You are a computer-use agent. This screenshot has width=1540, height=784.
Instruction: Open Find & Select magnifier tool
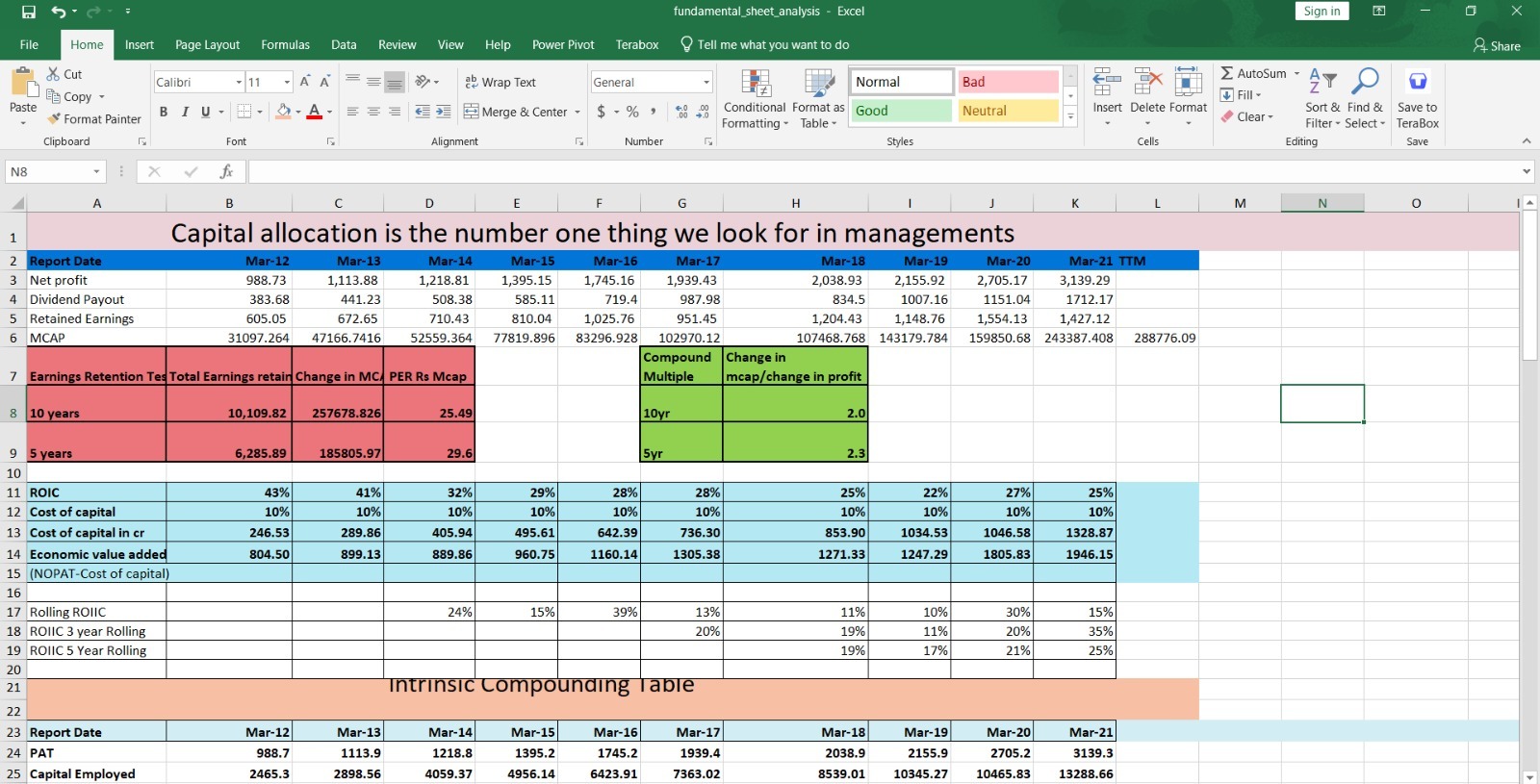(1365, 83)
